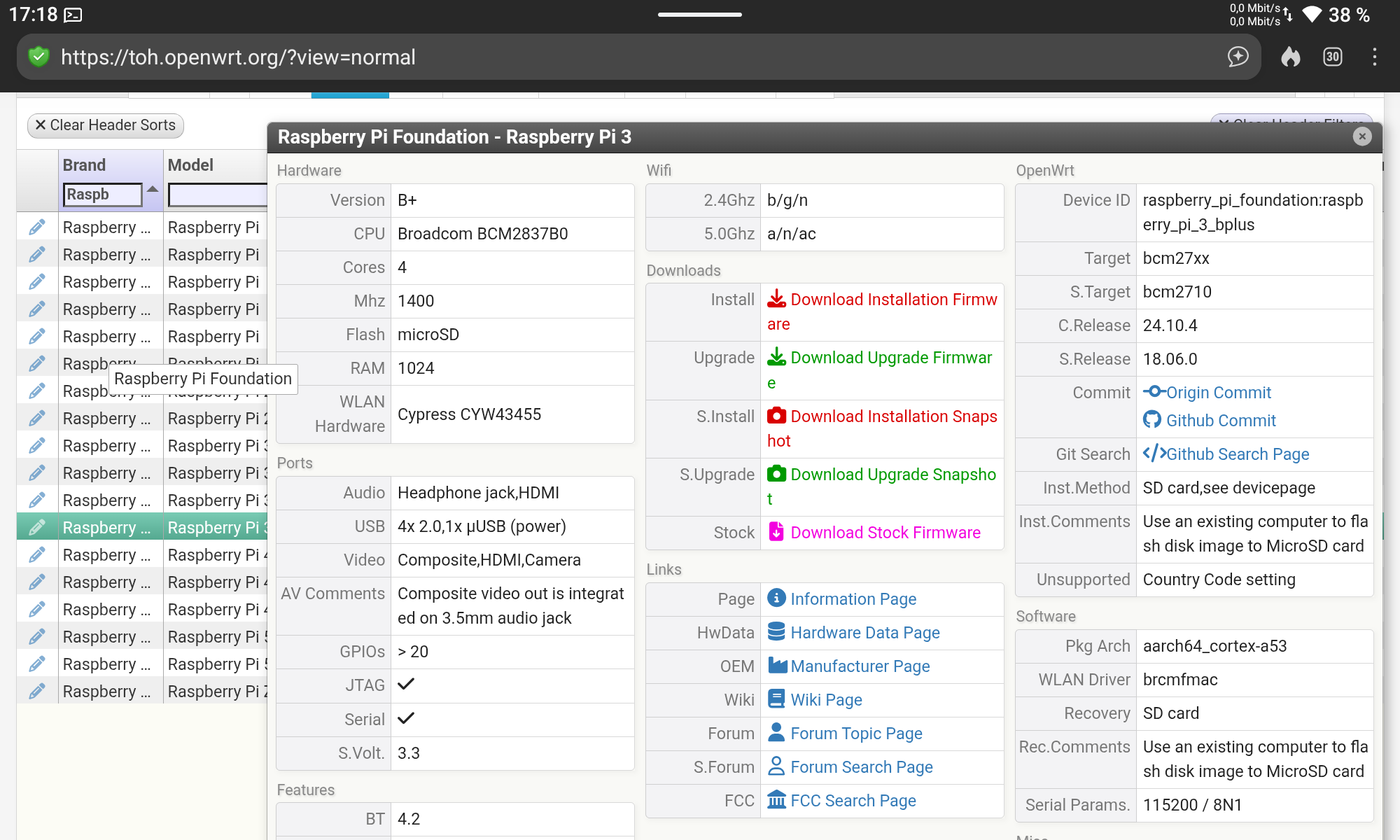Viewport: 1400px width, 840px height.
Task: Open Download Stock Firmware link
Action: 885,533
